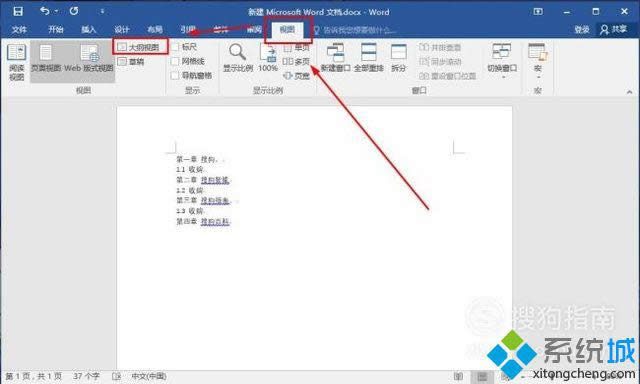640x384 pixels.
Task: Select 单页 (One Page) zoom option
Action: (296, 48)
